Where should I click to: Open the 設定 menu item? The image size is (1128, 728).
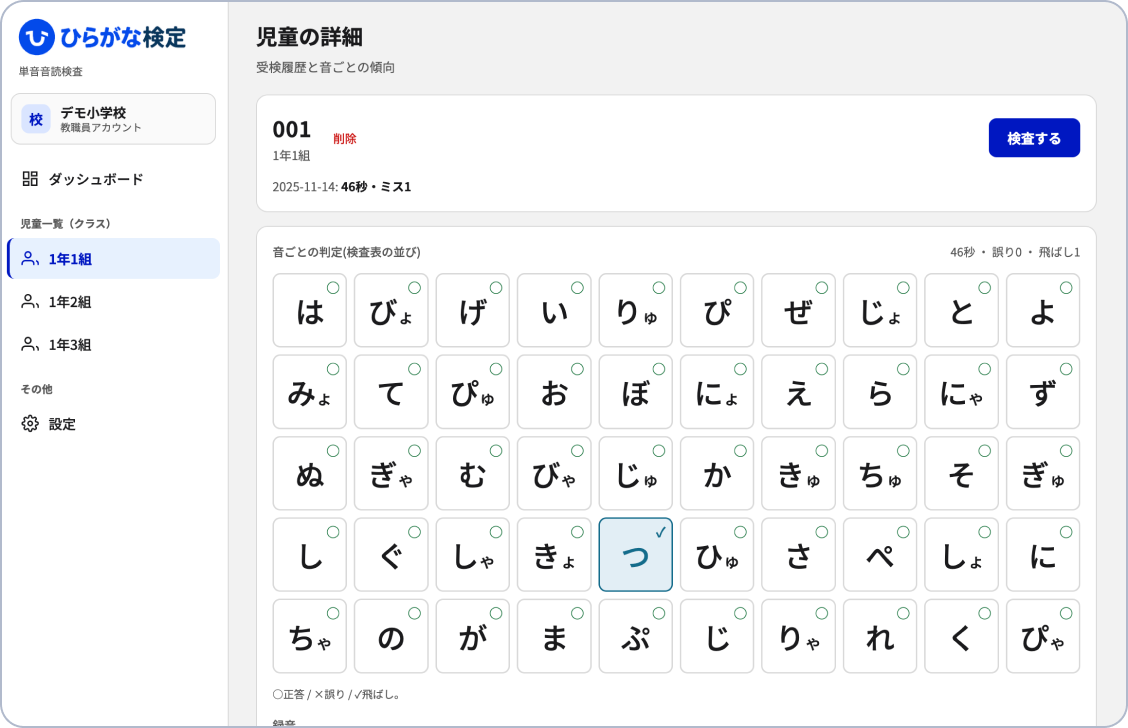(x=114, y=424)
